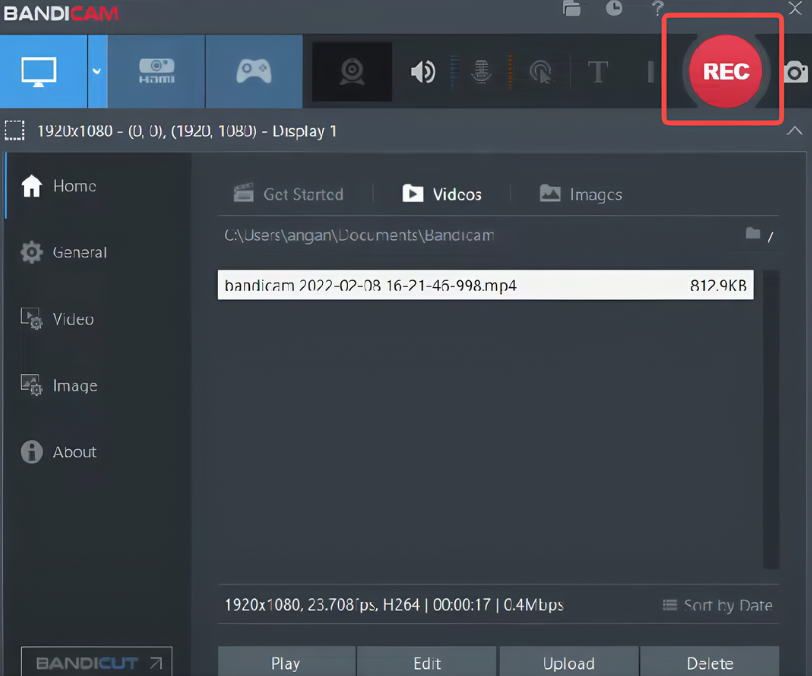The image size is (812, 676).
Task: Open the Sort by Date menu
Action: point(718,605)
